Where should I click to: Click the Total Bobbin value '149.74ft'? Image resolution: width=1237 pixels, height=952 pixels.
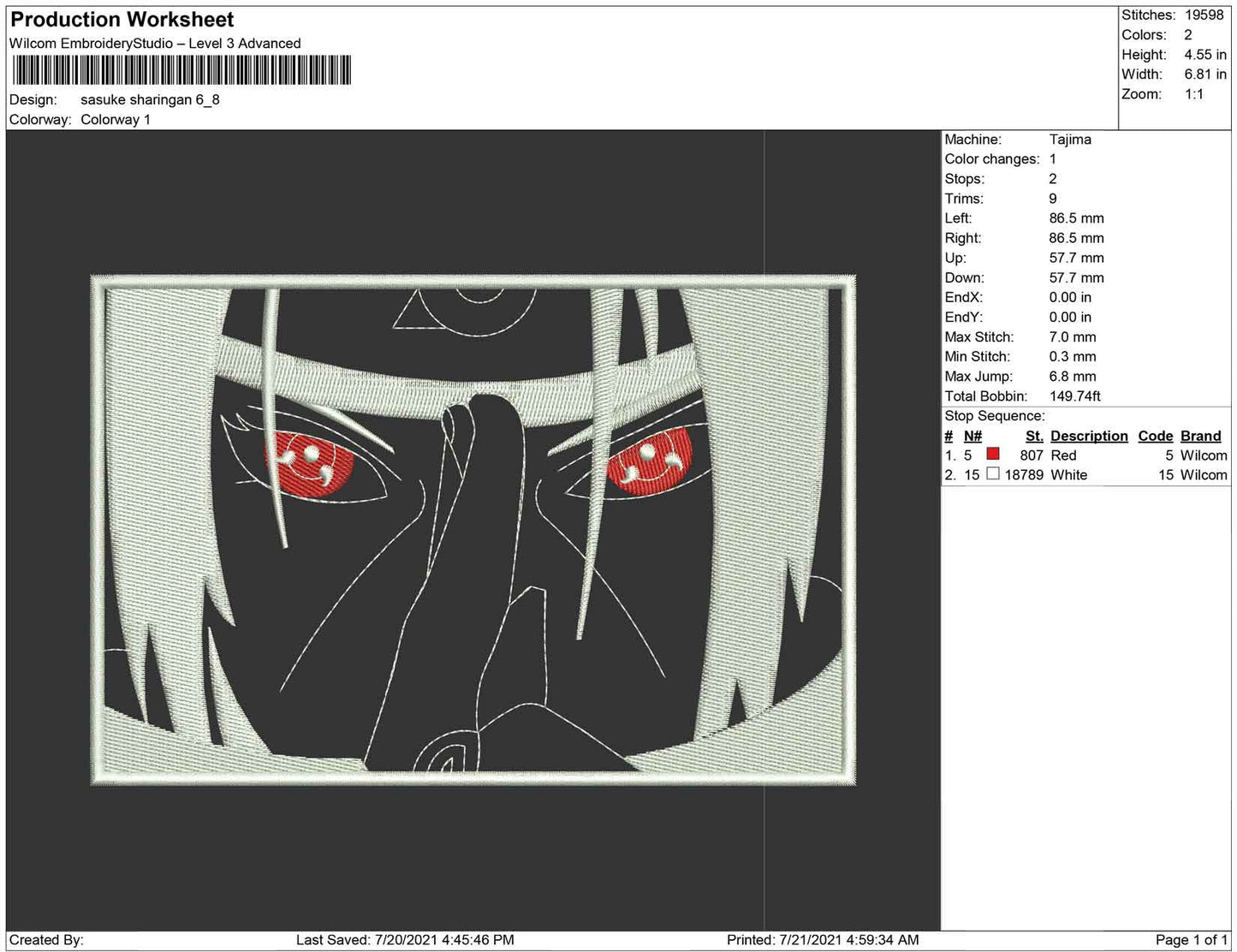1075,396
